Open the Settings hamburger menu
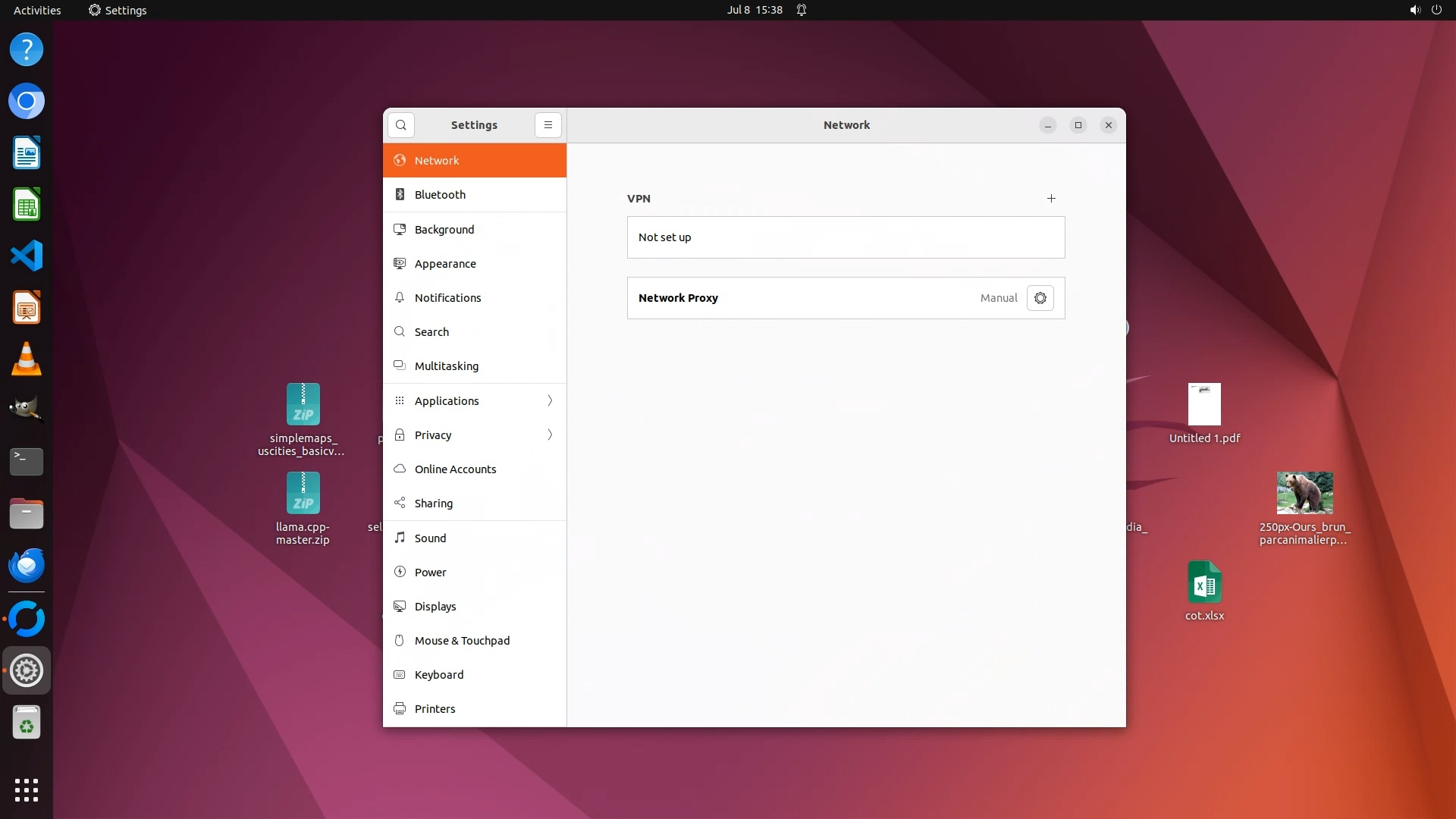Image resolution: width=1456 pixels, height=819 pixels. pos(548,125)
